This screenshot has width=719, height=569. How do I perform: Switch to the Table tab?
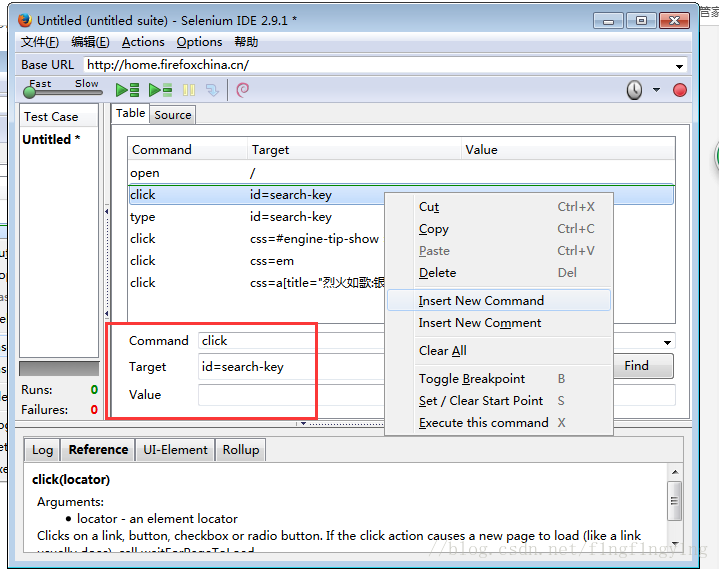click(x=130, y=113)
